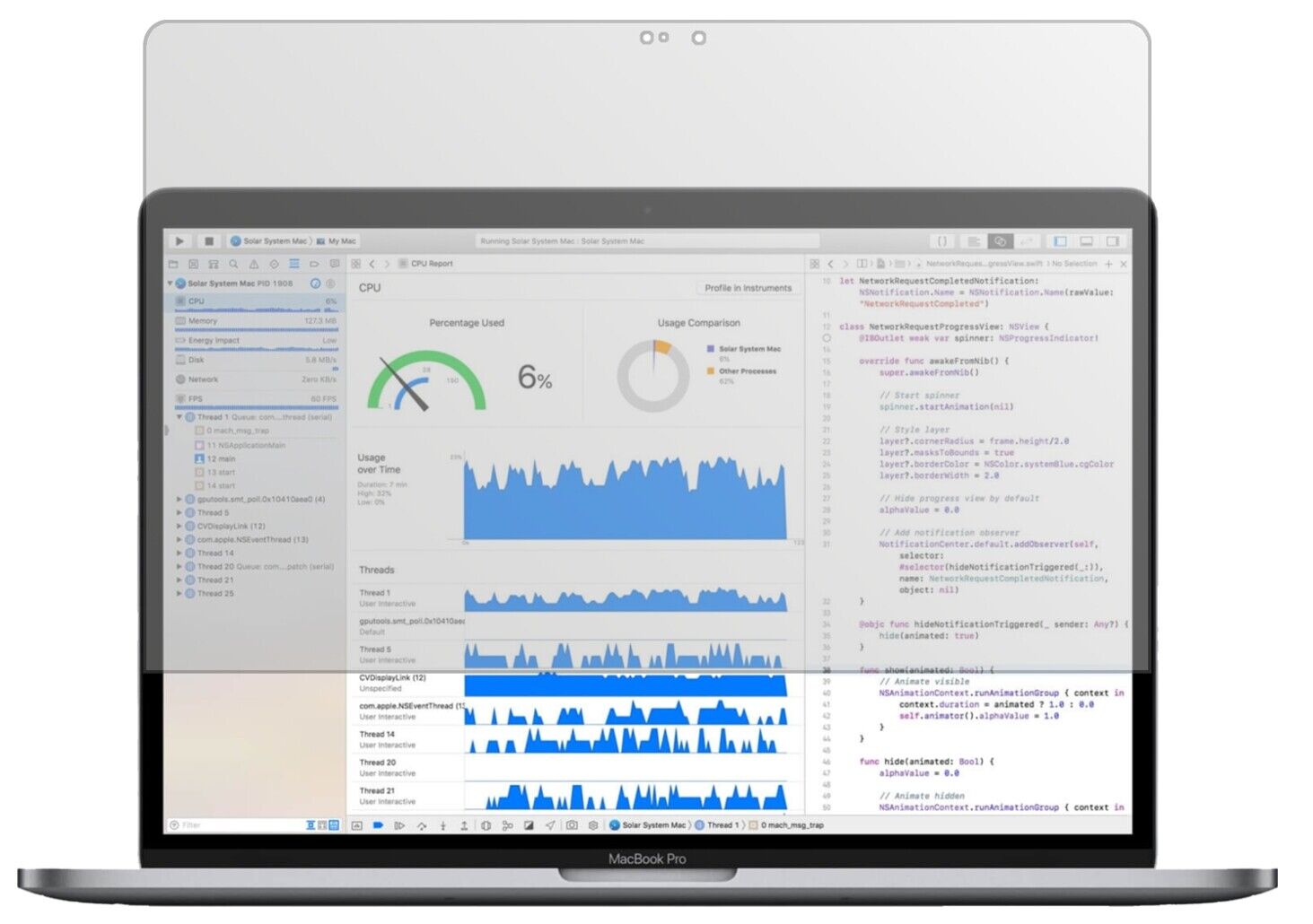Select the Energy Impact gauge row
This screenshot has height=924, width=1313.
pos(256,341)
